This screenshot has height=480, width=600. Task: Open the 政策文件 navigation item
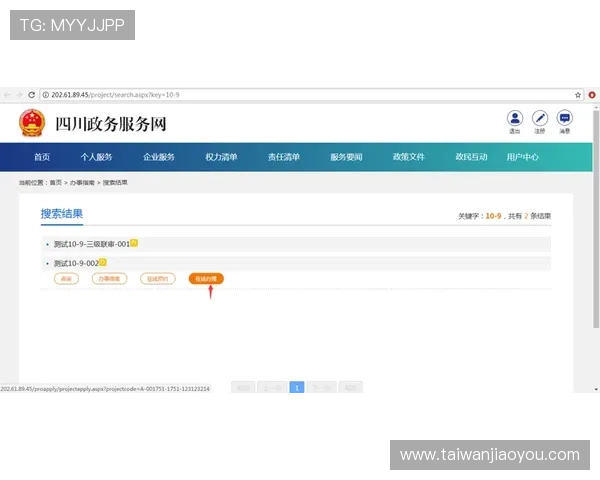point(409,157)
